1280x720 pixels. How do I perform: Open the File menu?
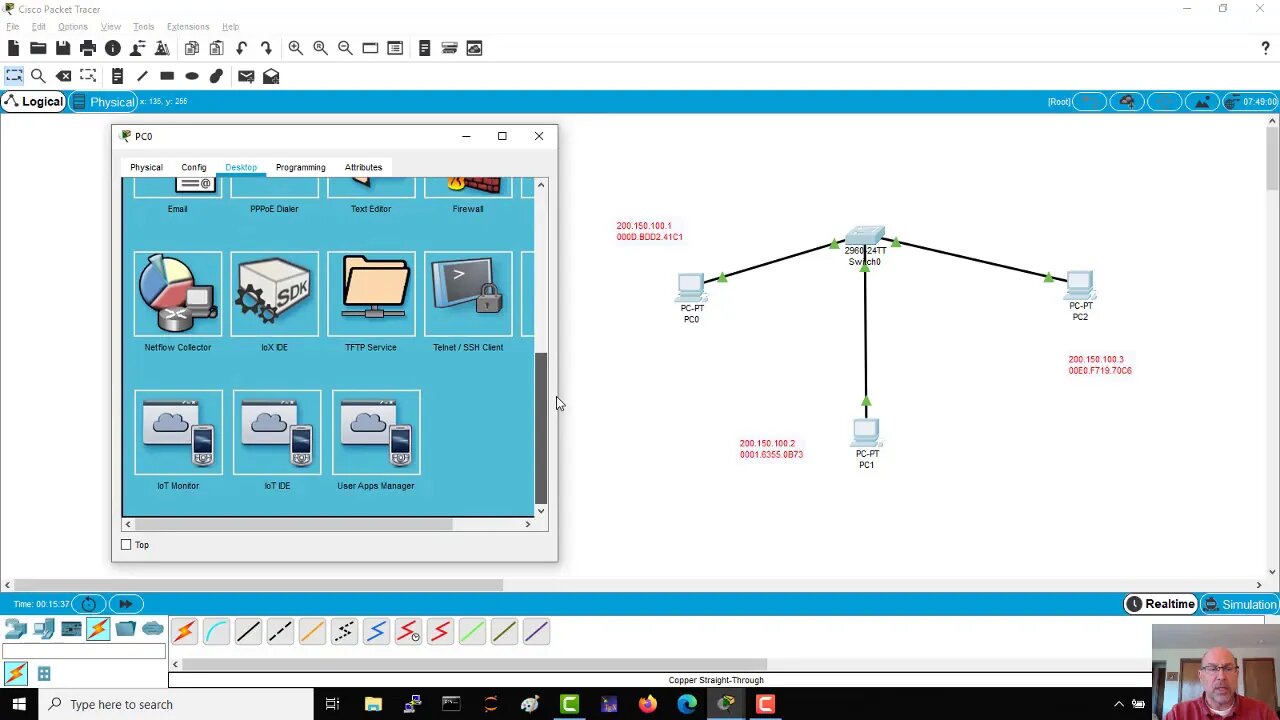12,27
